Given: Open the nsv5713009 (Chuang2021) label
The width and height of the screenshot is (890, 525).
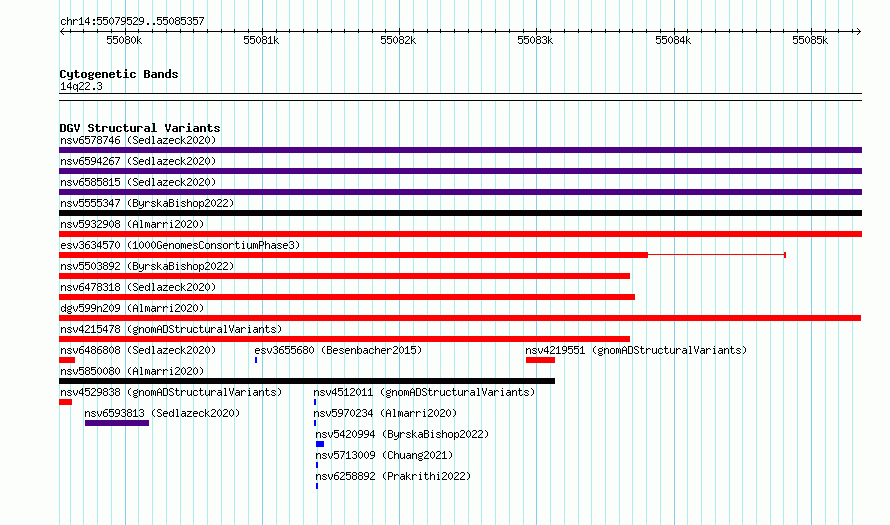Looking at the screenshot, I should [x=384, y=455].
